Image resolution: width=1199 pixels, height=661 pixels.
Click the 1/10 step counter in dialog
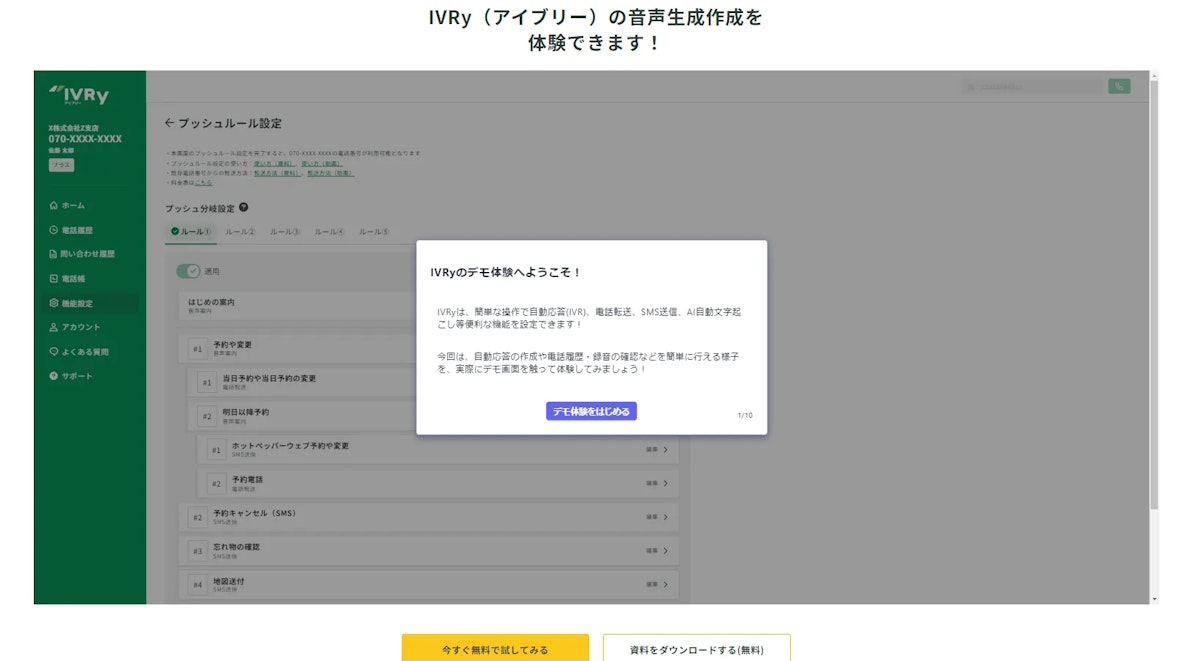click(745, 415)
